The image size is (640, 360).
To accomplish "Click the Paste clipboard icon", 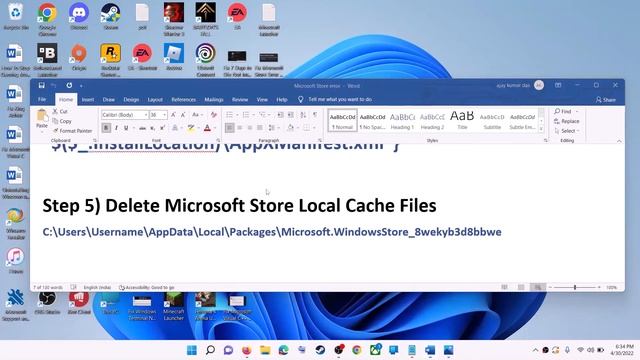I will (42, 115).
